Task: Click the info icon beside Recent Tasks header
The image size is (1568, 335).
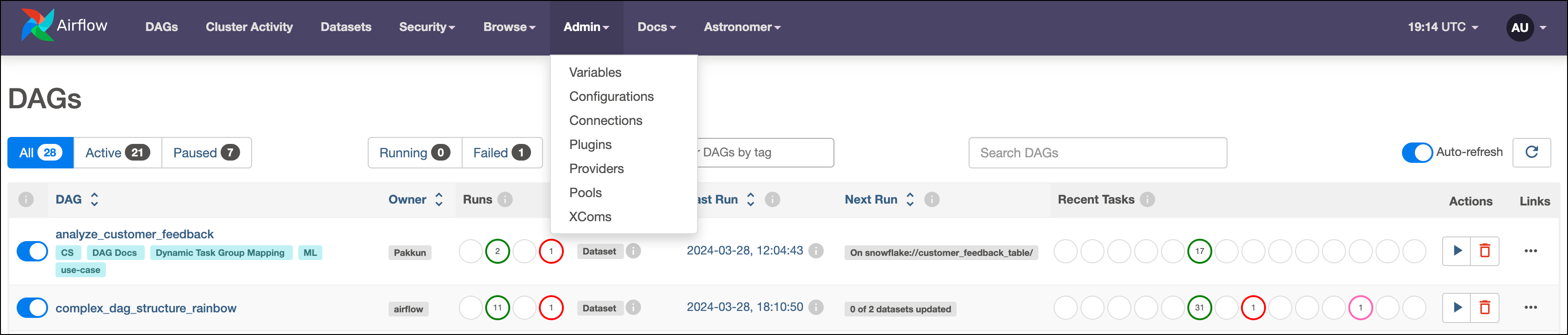Action: [1148, 200]
